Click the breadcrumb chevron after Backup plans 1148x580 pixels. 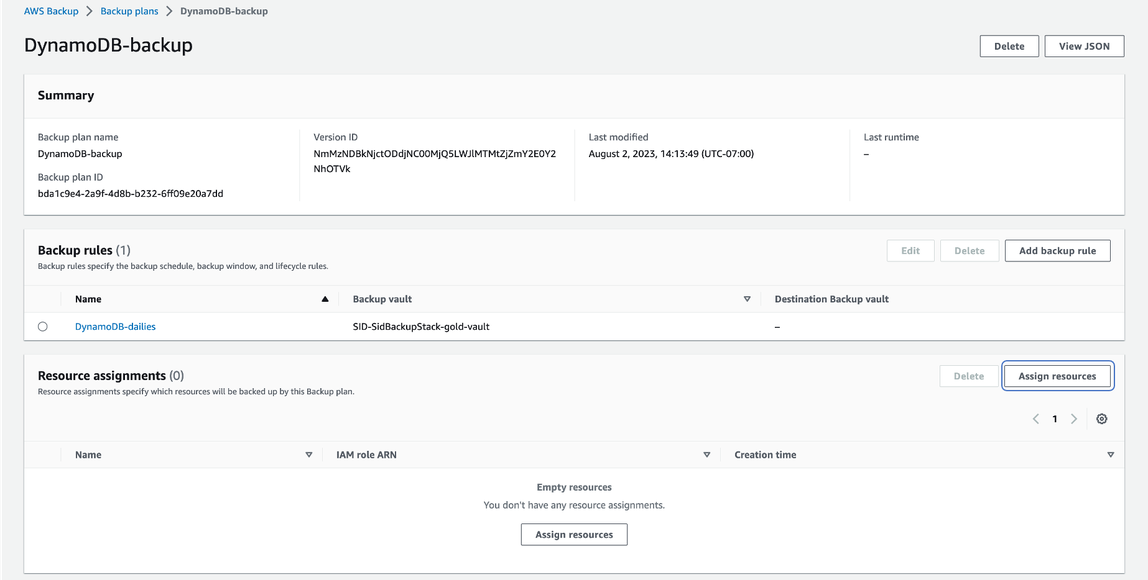tap(169, 11)
